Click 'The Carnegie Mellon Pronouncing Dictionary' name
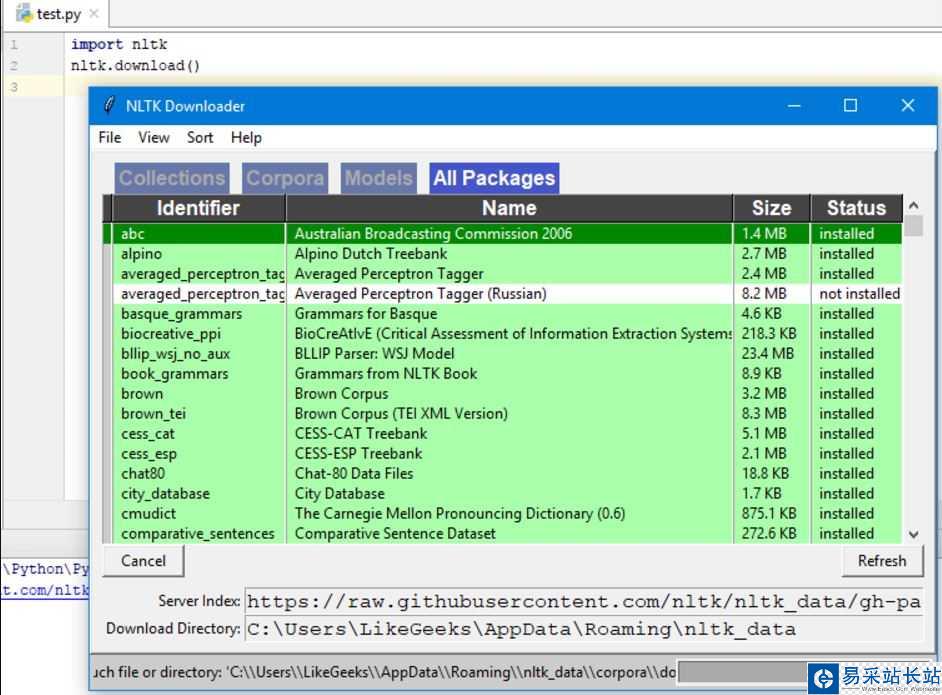Image resolution: width=942 pixels, height=695 pixels. tap(460, 514)
